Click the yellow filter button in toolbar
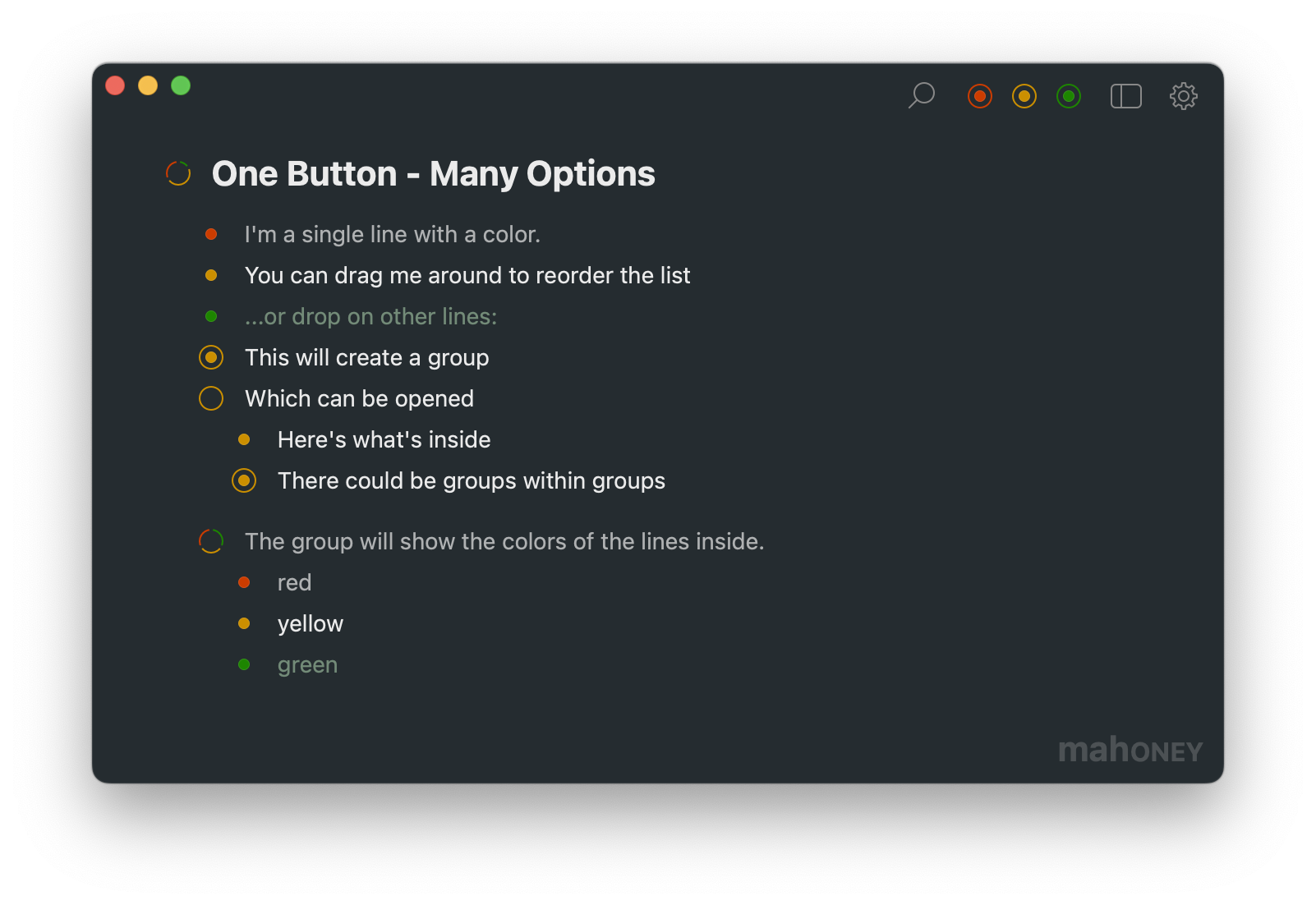Screen dimensions: 1316x905 click(x=1024, y=96)
